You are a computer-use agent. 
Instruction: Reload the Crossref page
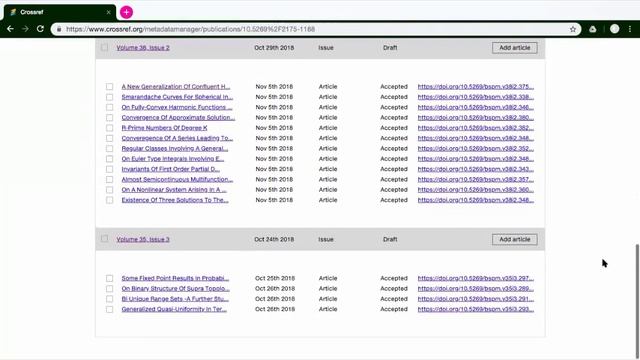(40, 29)
